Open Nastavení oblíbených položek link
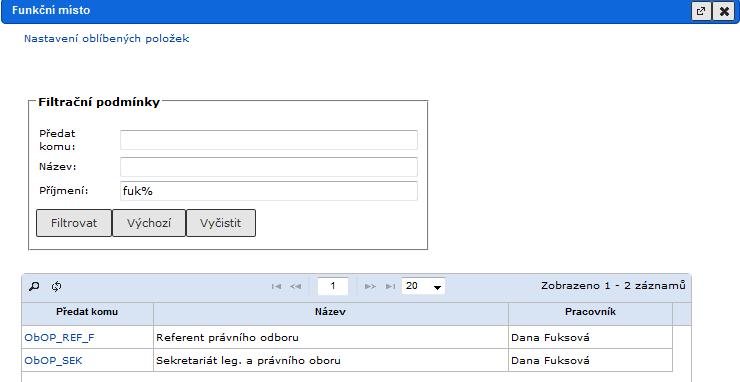Screen dimensions: 740x382 coord(107,39)
